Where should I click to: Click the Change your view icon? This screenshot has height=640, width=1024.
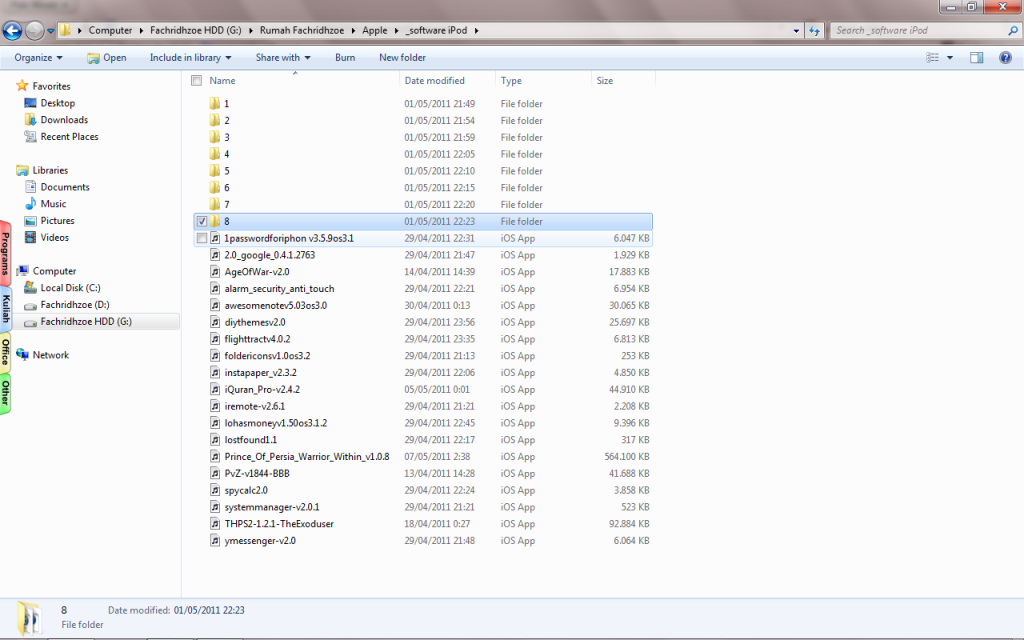click(x=933, y=57)
